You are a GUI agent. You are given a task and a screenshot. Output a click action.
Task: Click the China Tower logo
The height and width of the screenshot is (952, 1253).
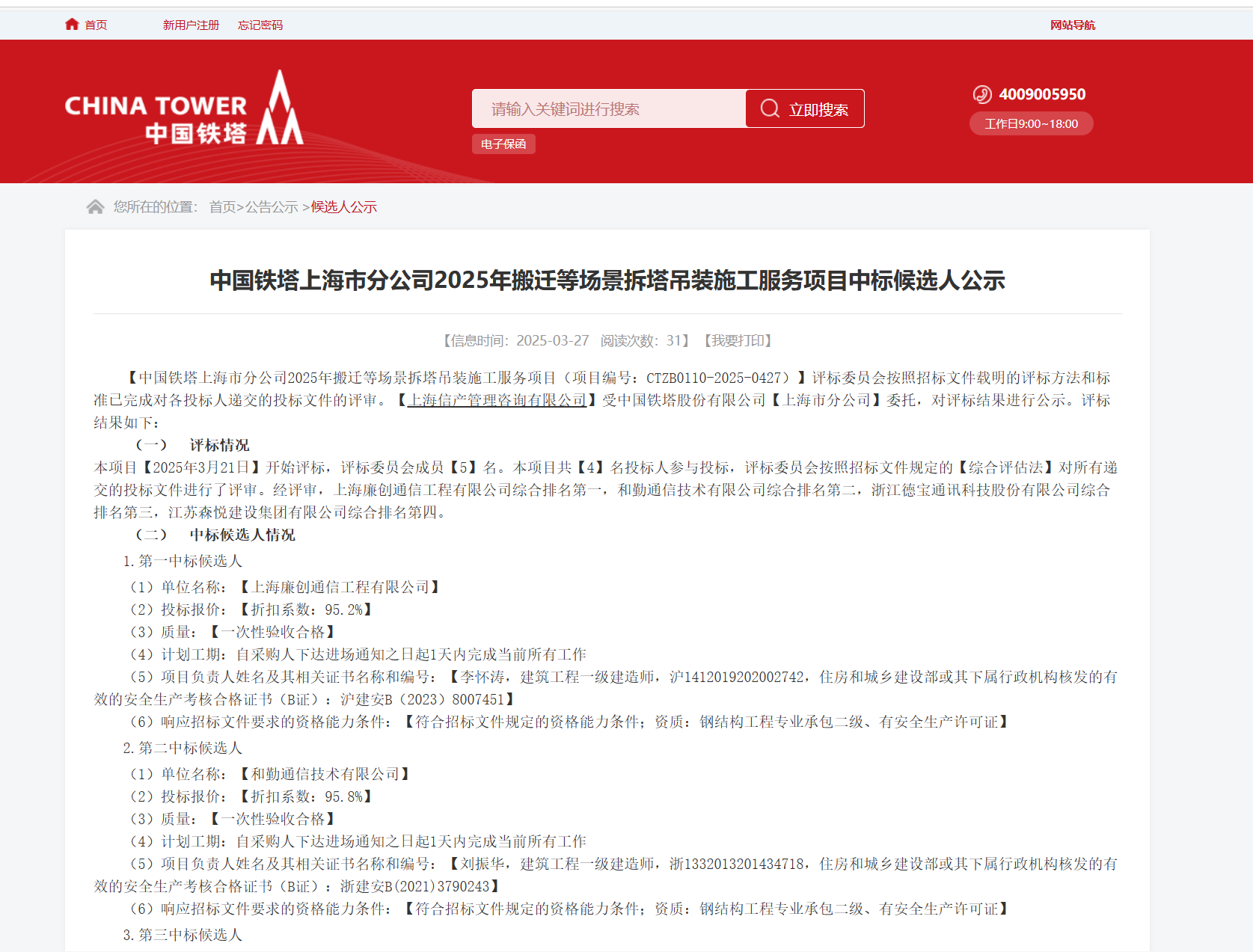click(184, 109)
